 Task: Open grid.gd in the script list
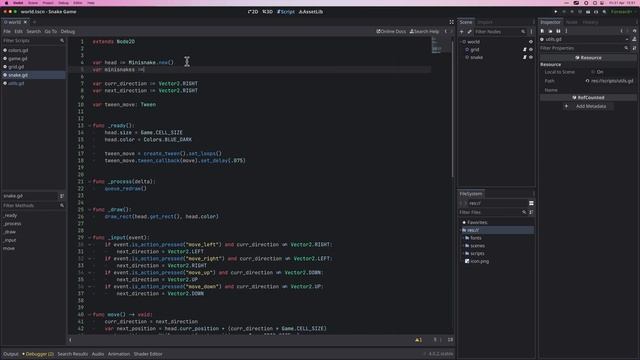click(x=16, y=67)
